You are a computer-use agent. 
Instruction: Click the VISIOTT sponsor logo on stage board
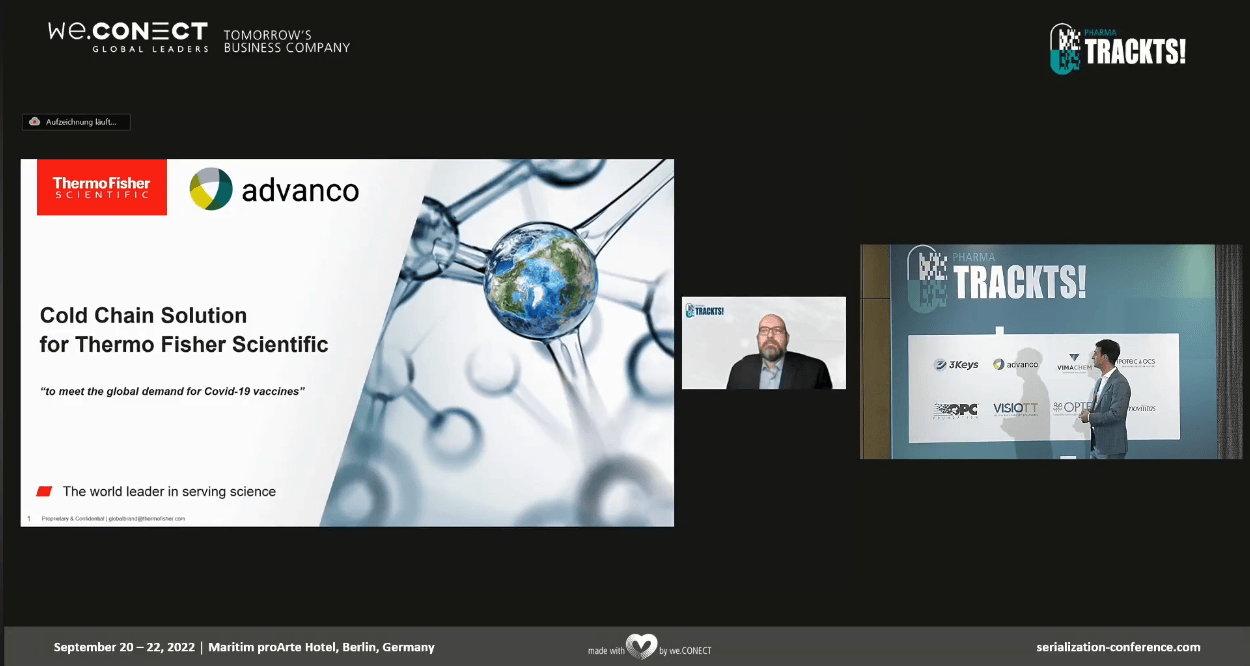(x=1016, y=409)
